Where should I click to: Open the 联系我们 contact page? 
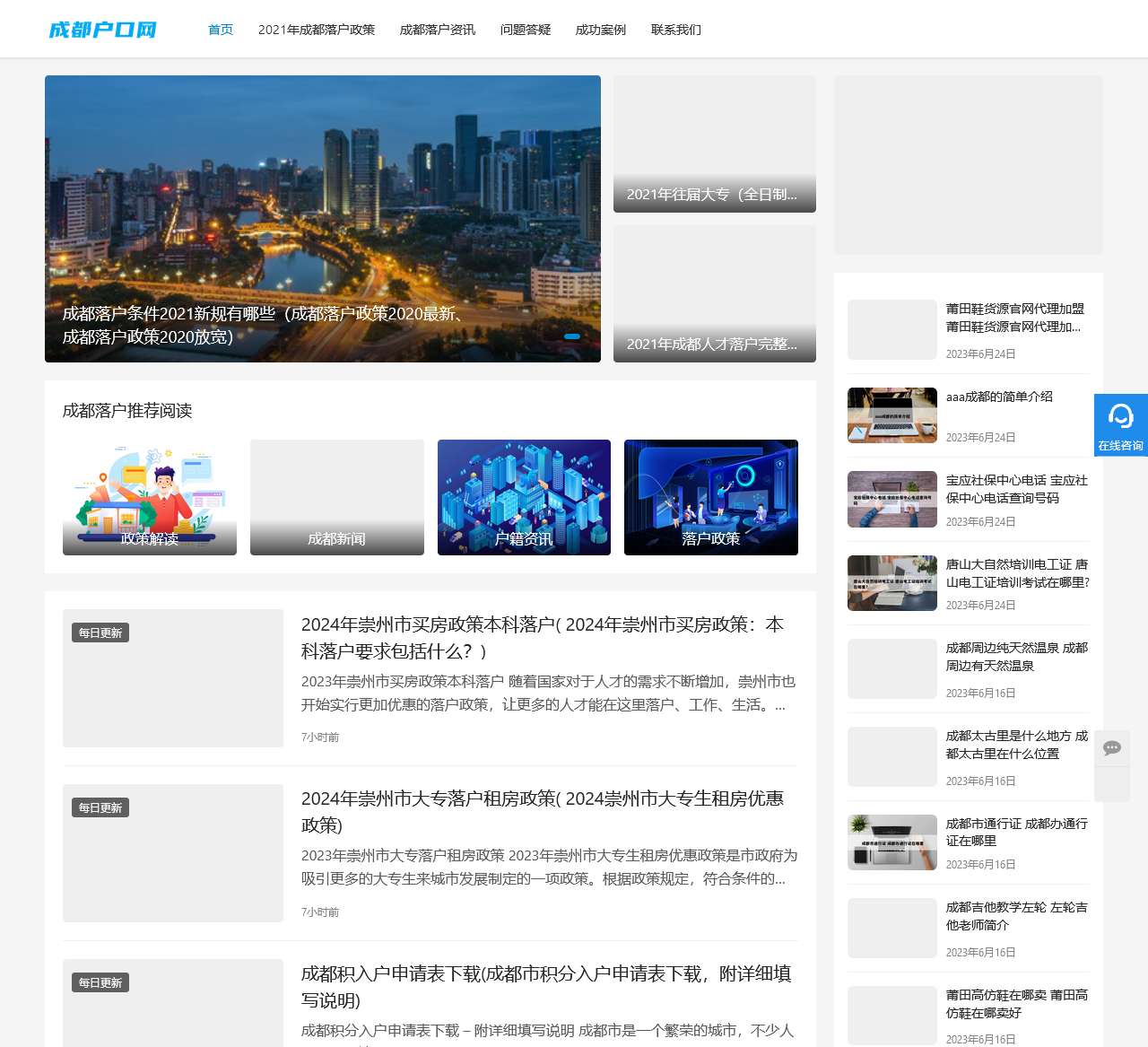tap(676, 29)
